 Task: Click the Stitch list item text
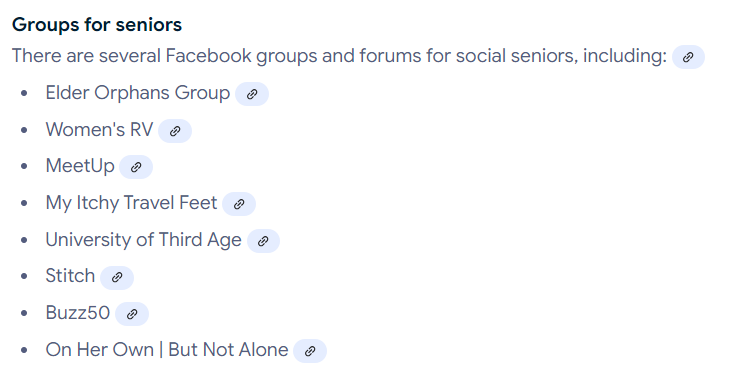pyautogui.click(x=70, y=276)
